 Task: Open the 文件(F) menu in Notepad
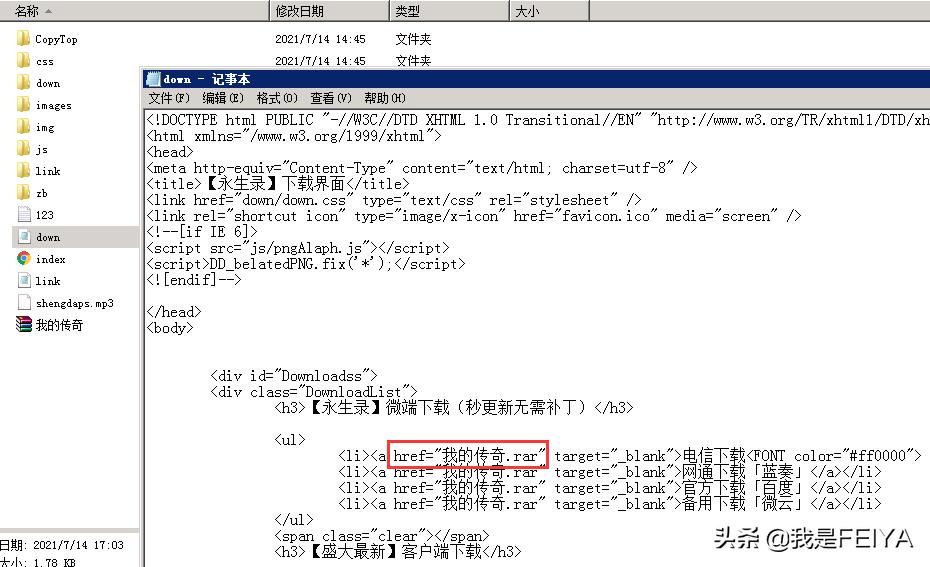click(x=169, y=98)
